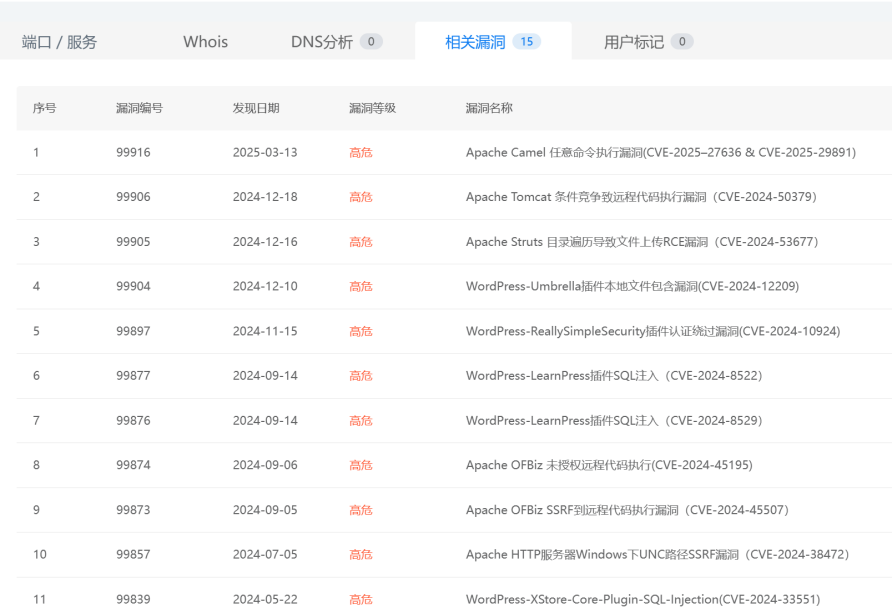
Task: Click the date 2024-12-18
Action: point(265,197)
